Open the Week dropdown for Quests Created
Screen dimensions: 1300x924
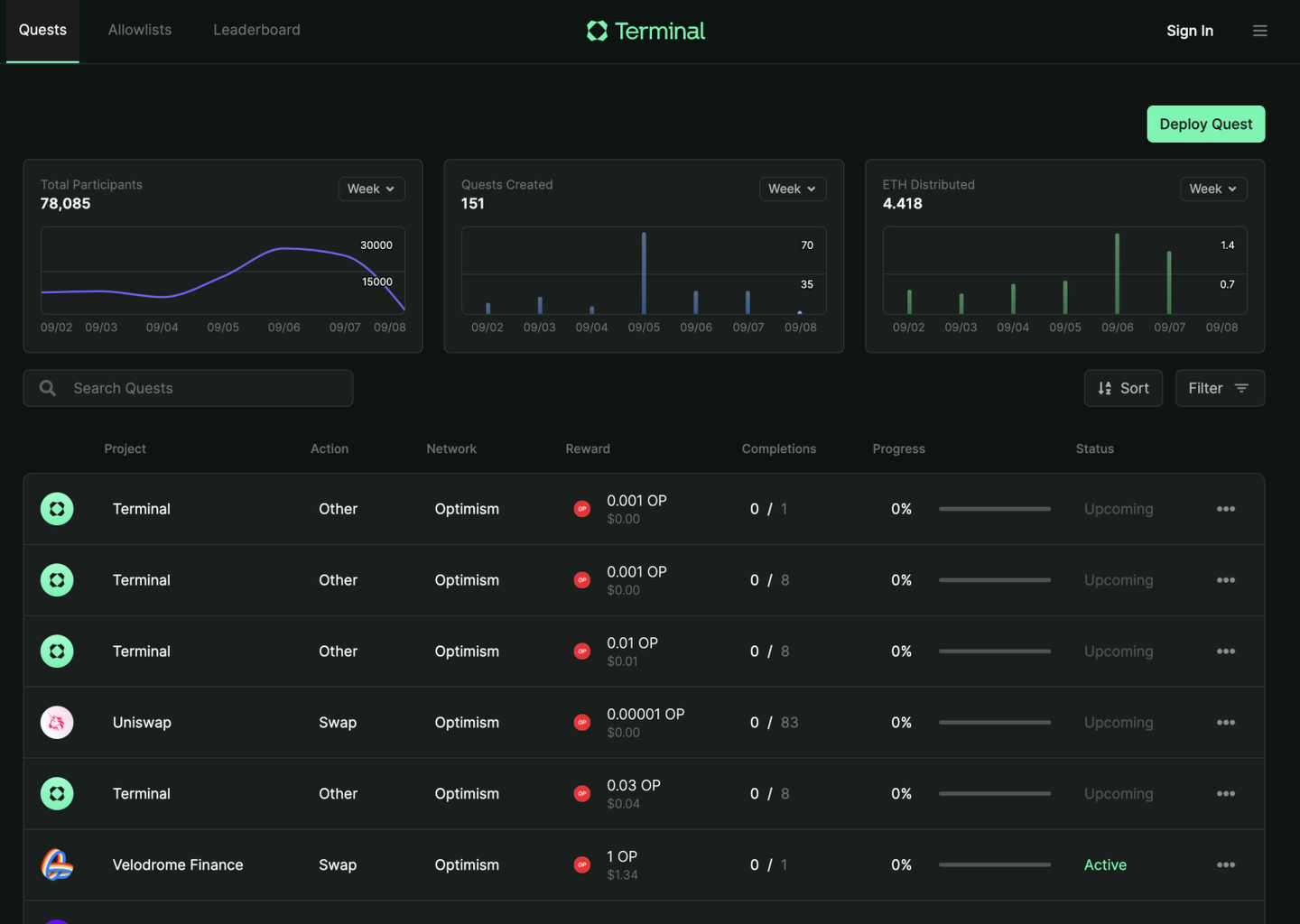[792, 189]
